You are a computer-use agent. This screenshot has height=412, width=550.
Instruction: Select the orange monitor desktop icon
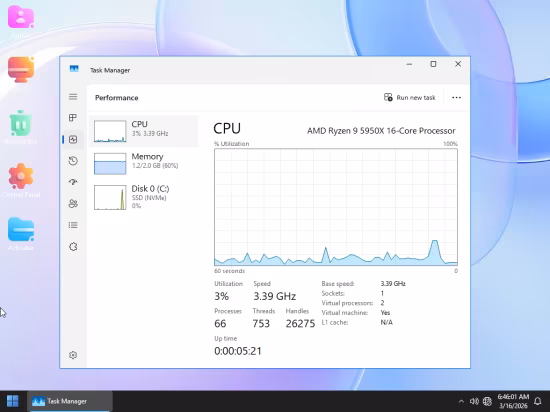coord(21,69)
